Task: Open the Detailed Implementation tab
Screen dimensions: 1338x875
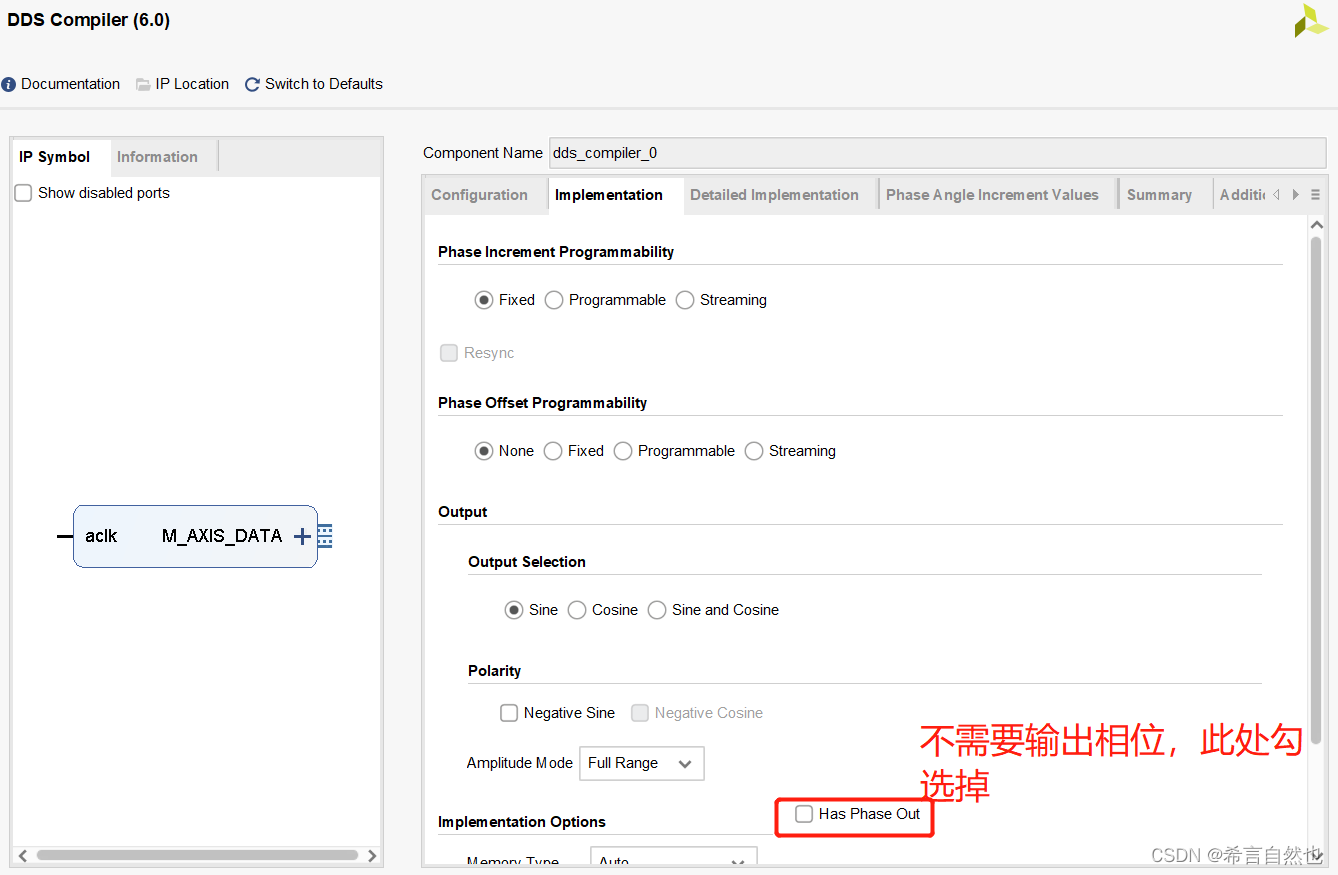Action: click(x=774, y=195)
